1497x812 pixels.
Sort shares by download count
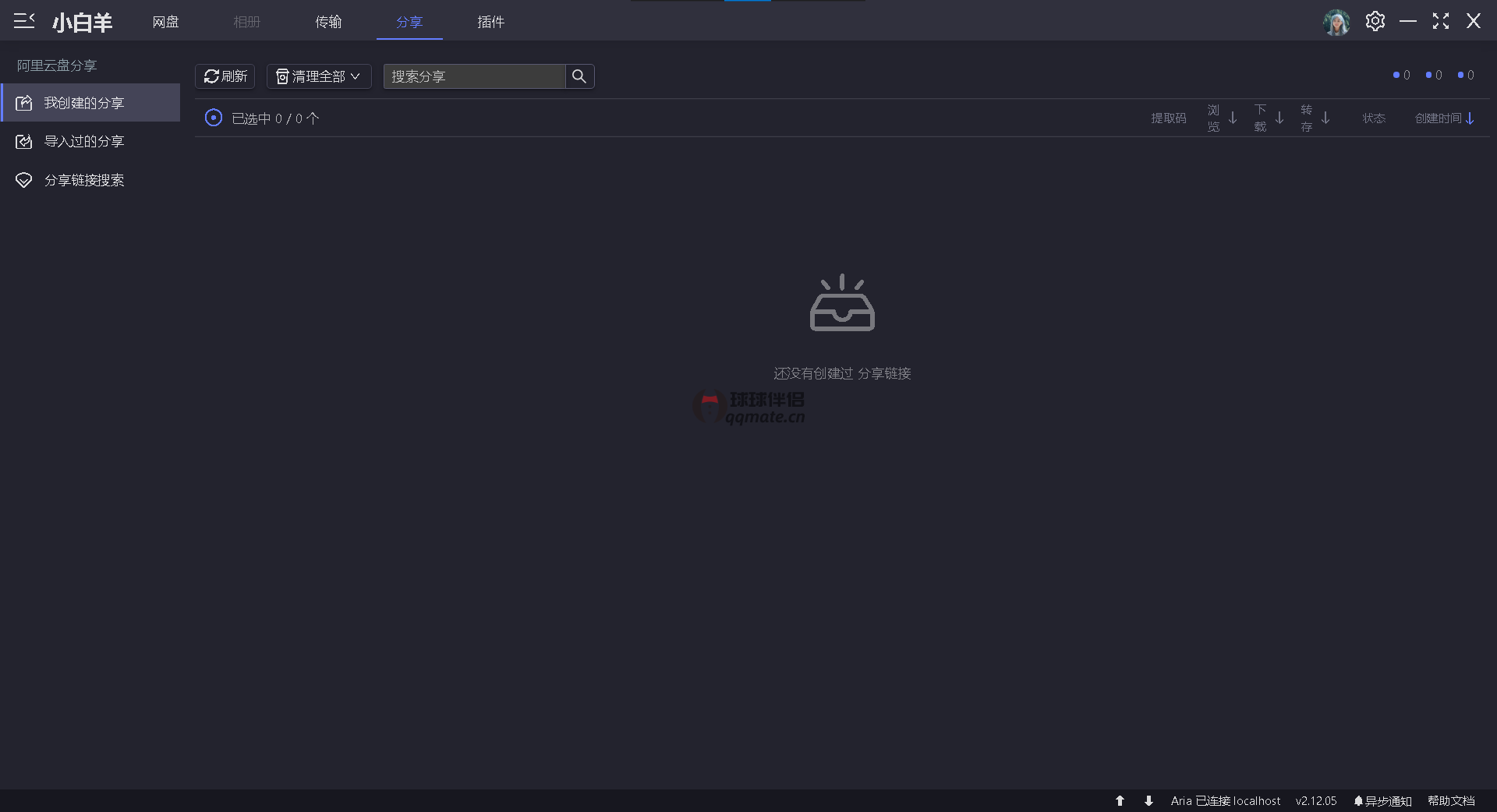[1269, 118]
